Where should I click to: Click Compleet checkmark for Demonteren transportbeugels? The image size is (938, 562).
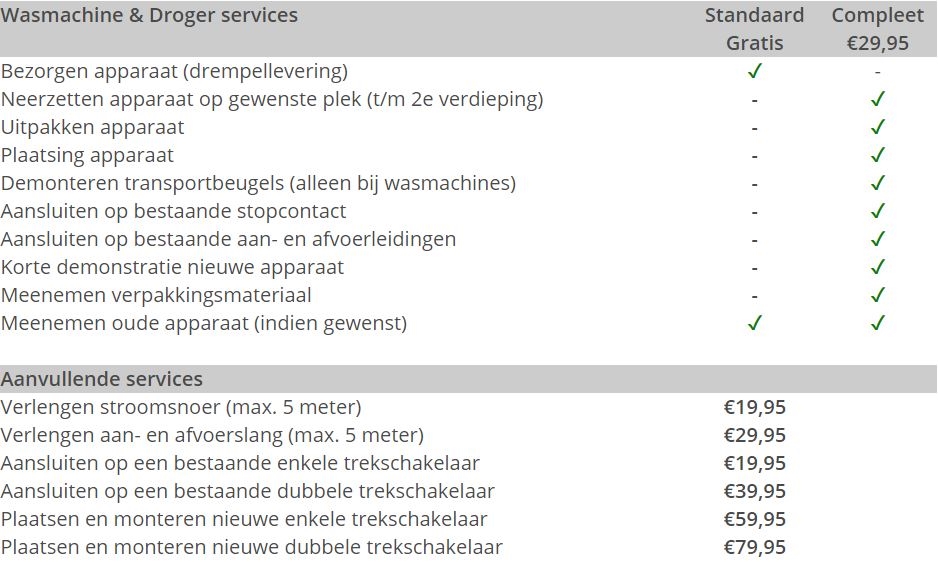coord(878,183)
